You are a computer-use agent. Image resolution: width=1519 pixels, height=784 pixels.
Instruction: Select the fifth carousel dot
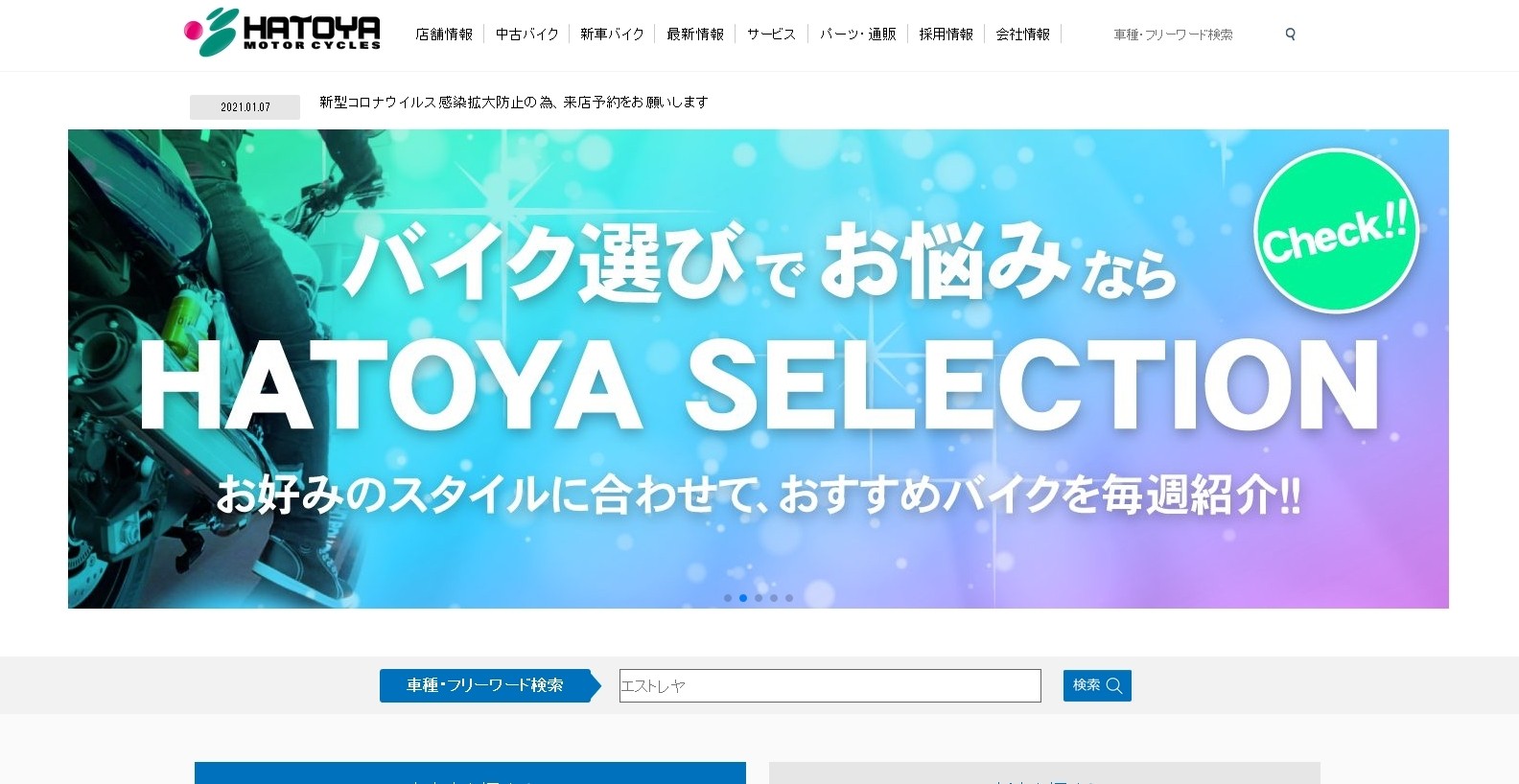789,598
